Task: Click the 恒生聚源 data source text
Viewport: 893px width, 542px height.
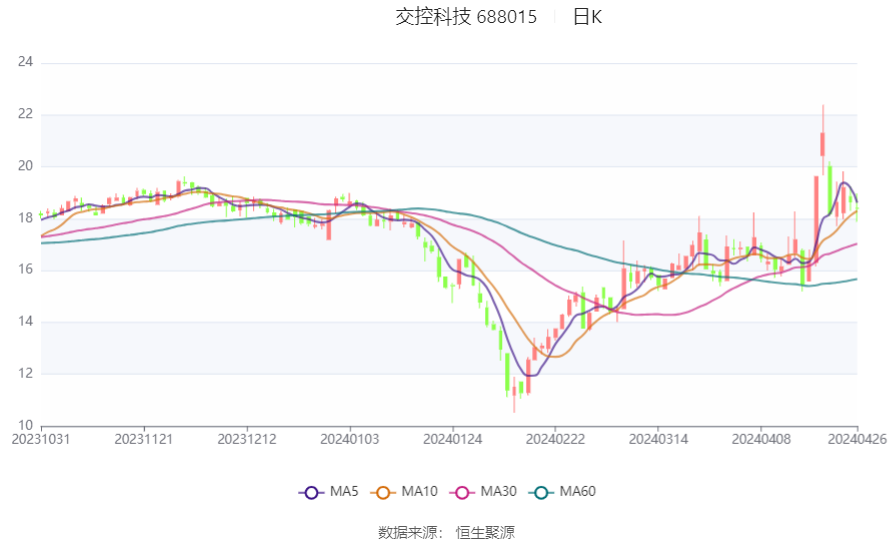Action: click(485, 533)
